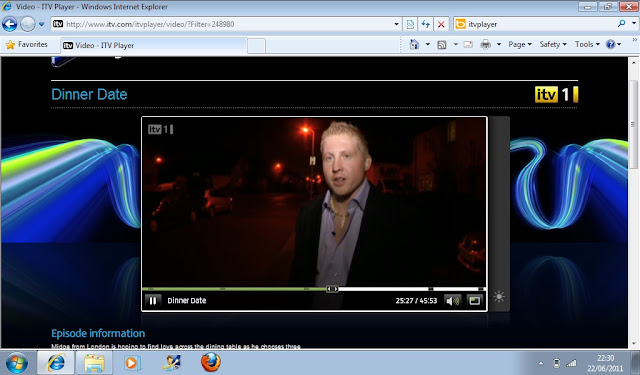Image resolution: width=640 pixels, height=375 pixels.
Task: Toggle Compatibility View icon
Action: pos(410,24)
